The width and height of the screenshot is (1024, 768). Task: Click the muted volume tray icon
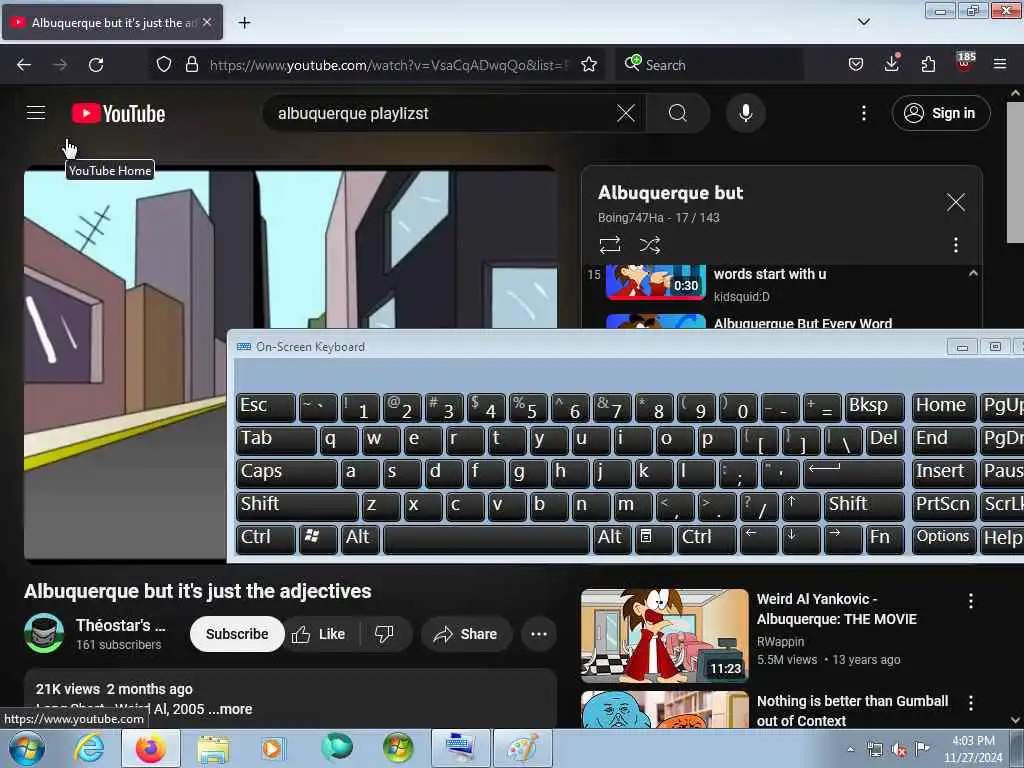[x=899, y=750]
